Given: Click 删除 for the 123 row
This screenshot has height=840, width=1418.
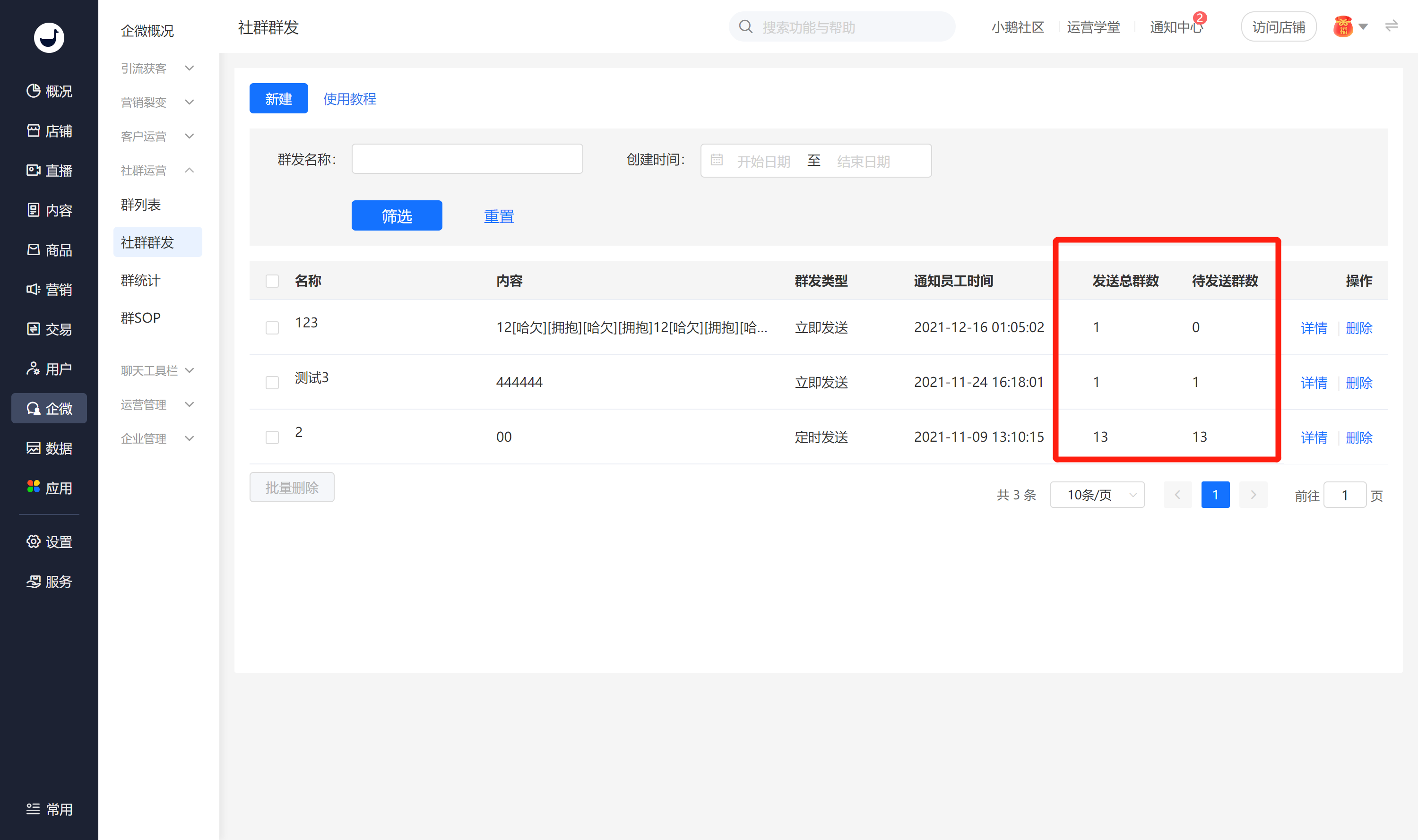Looking at the screenshot, I should point(1359,328).
